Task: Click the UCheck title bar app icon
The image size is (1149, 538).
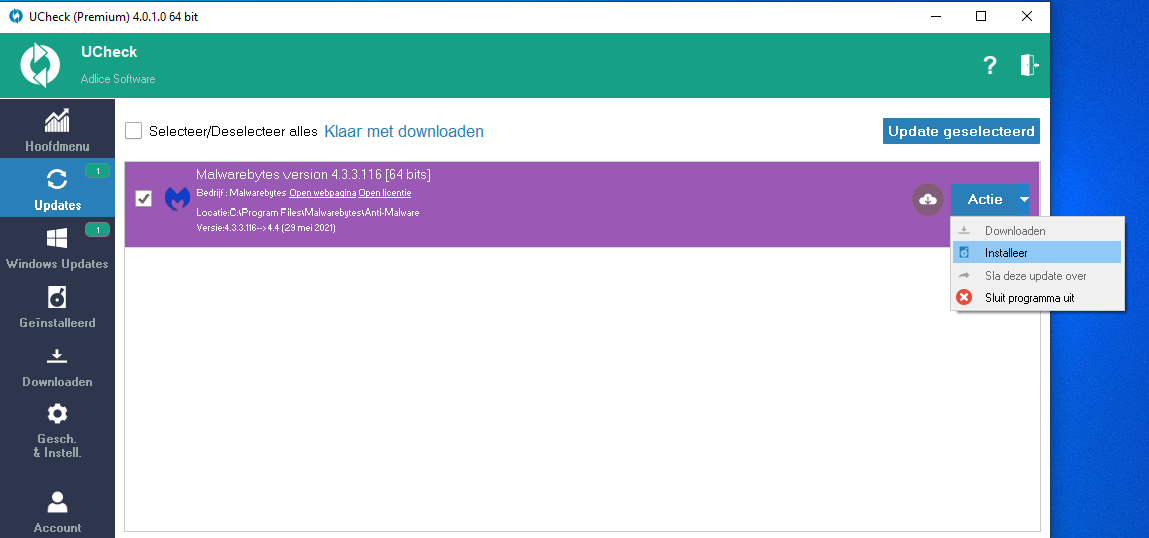Action: coord(15,16)
